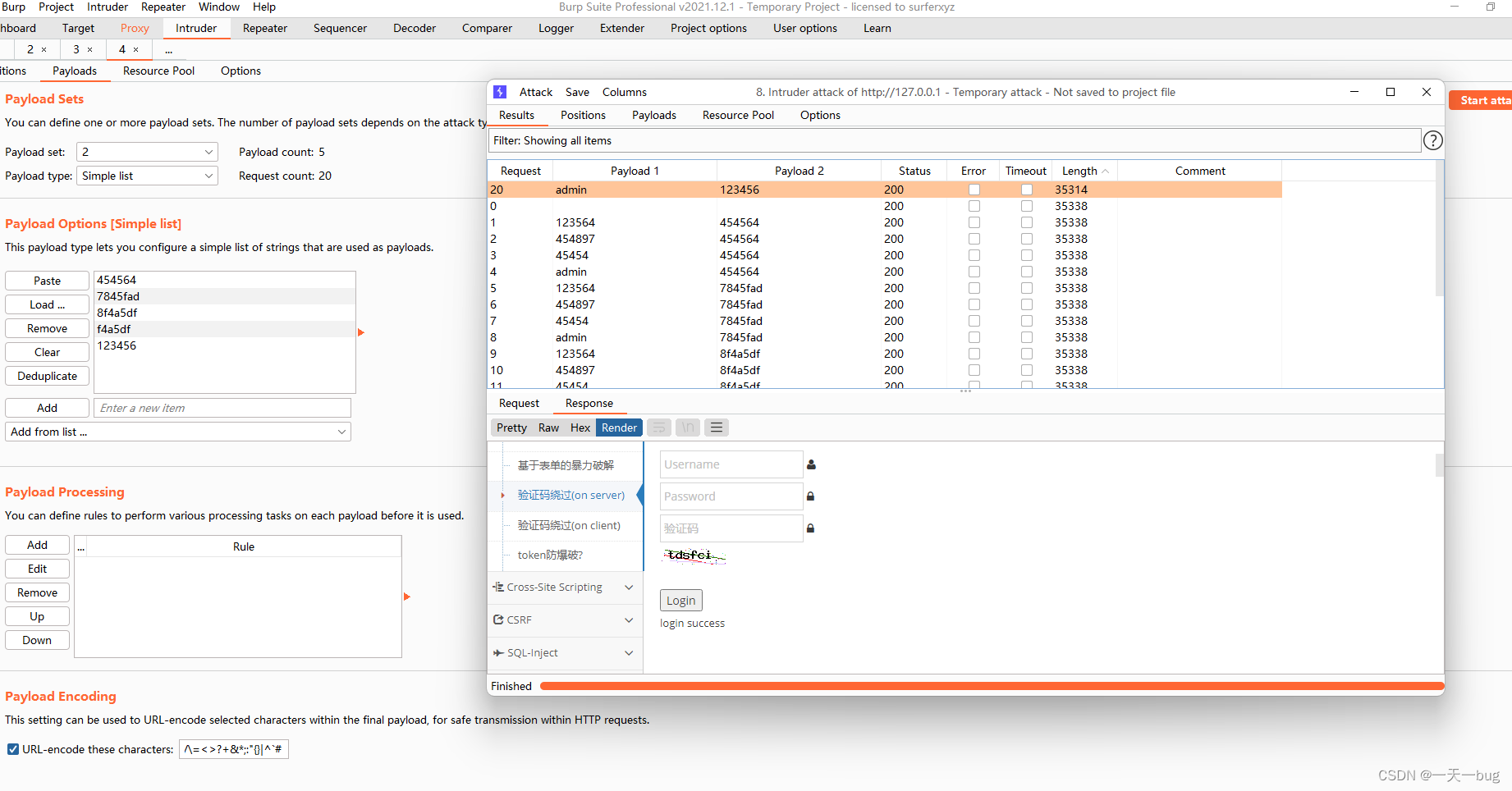Screen dimensions: 1512x791
Task: Click Clear to empty the payload list
Action: pos(47,352)
